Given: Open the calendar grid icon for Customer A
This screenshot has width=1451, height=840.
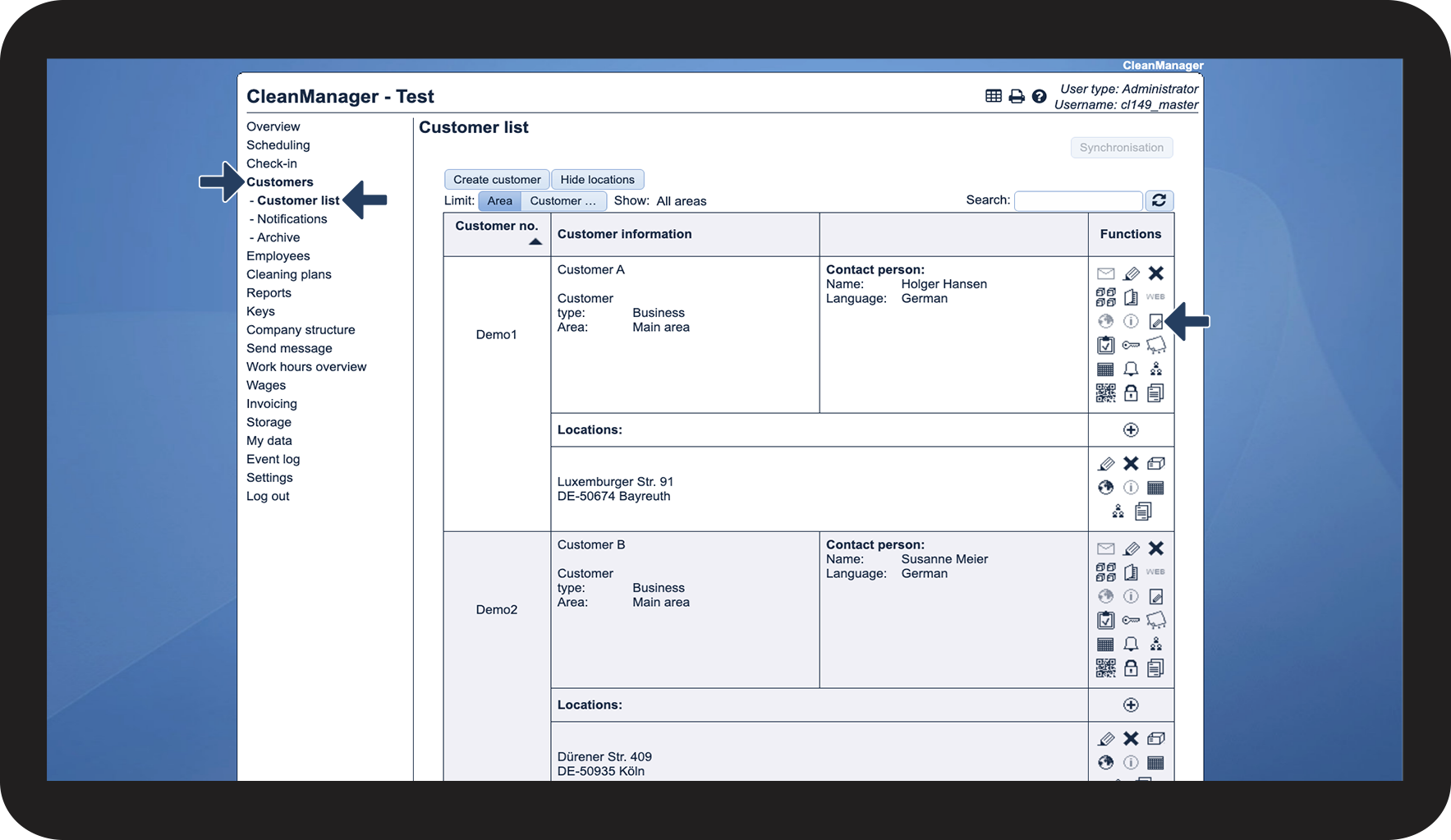Looking at the screenshot, I should (1106, 370).
